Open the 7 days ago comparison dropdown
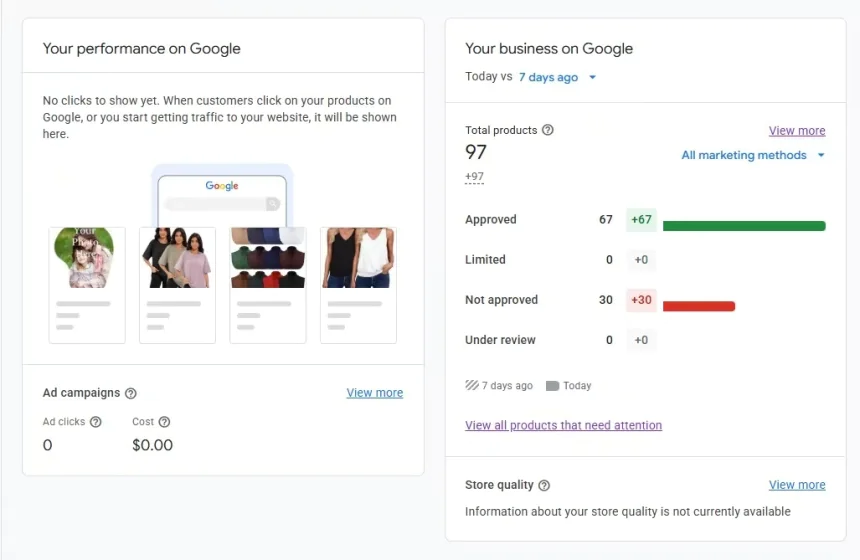Screen dimensions: 860x560 click(557, 77)
